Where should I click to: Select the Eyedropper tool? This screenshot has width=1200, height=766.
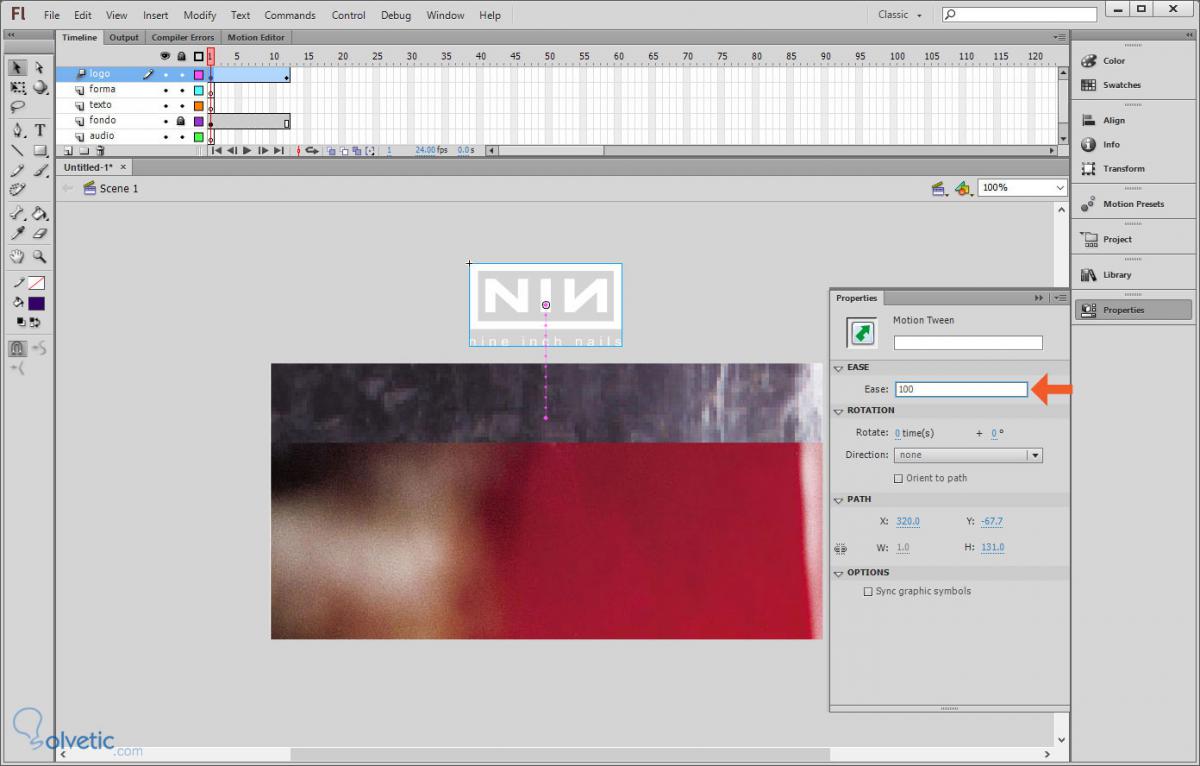pos(17,233)
